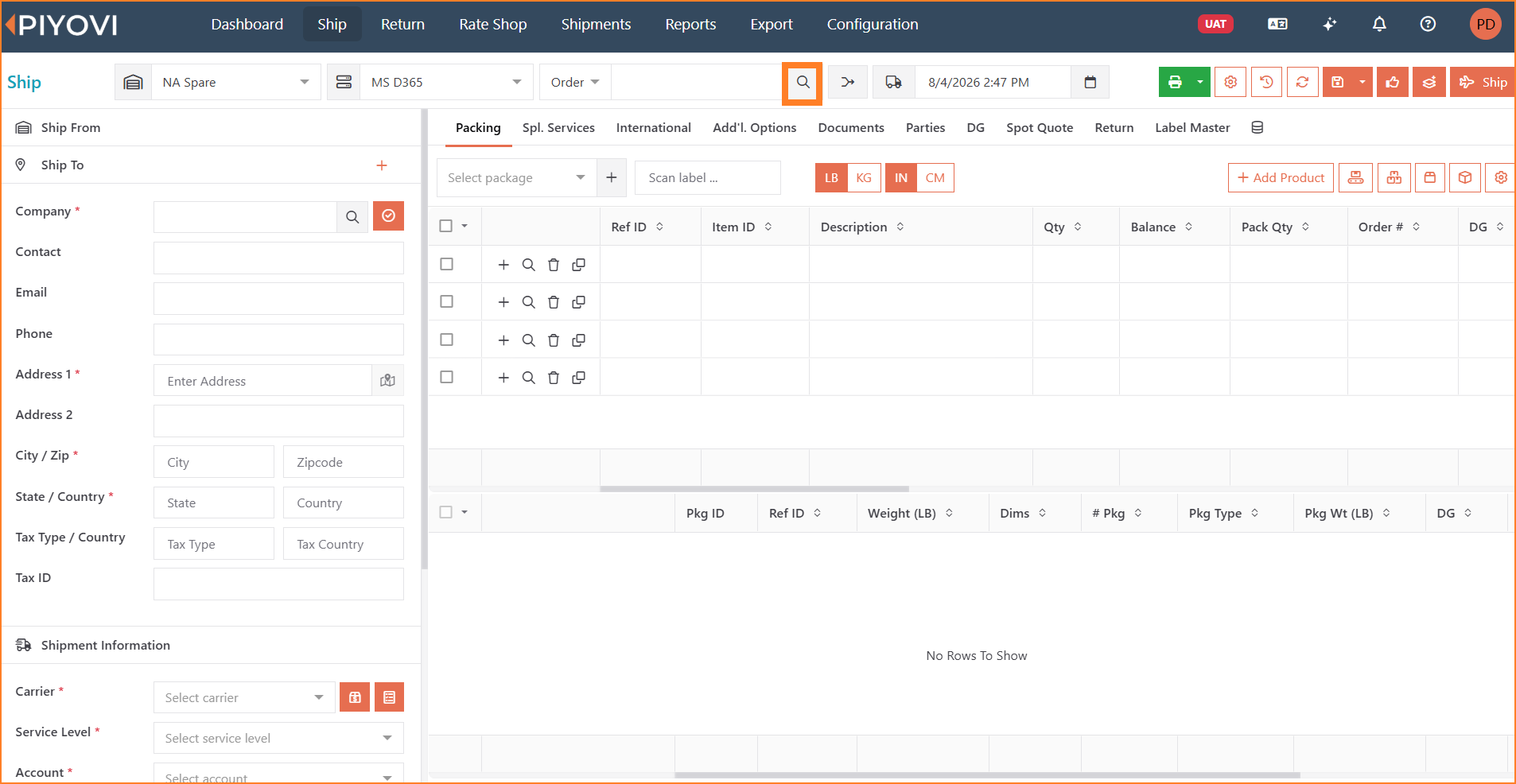Open the MS D365 source dropdown

(x=445, y=83)
